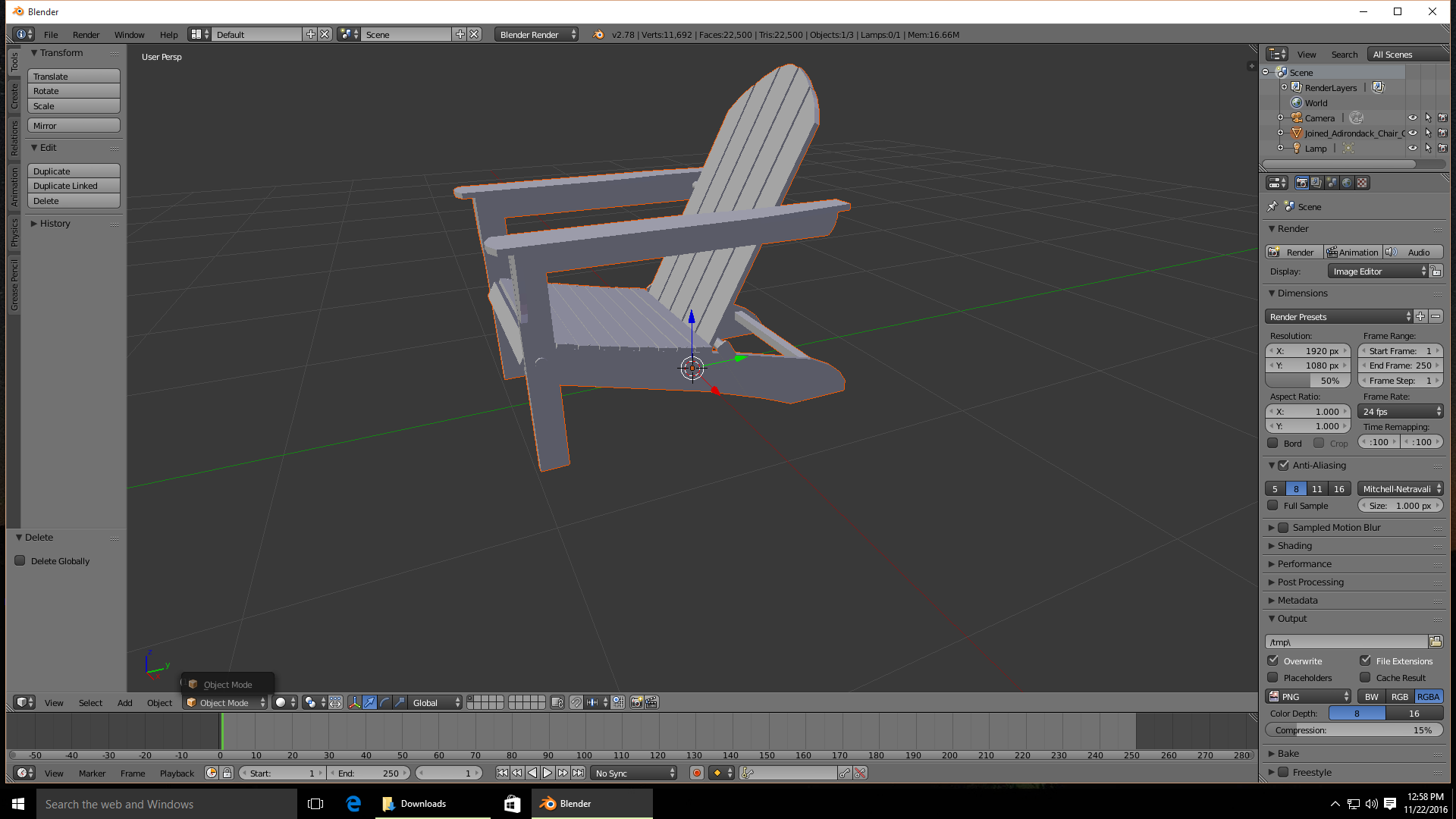Enable the Delete Globally checkbox

click(x=20, y=560)
